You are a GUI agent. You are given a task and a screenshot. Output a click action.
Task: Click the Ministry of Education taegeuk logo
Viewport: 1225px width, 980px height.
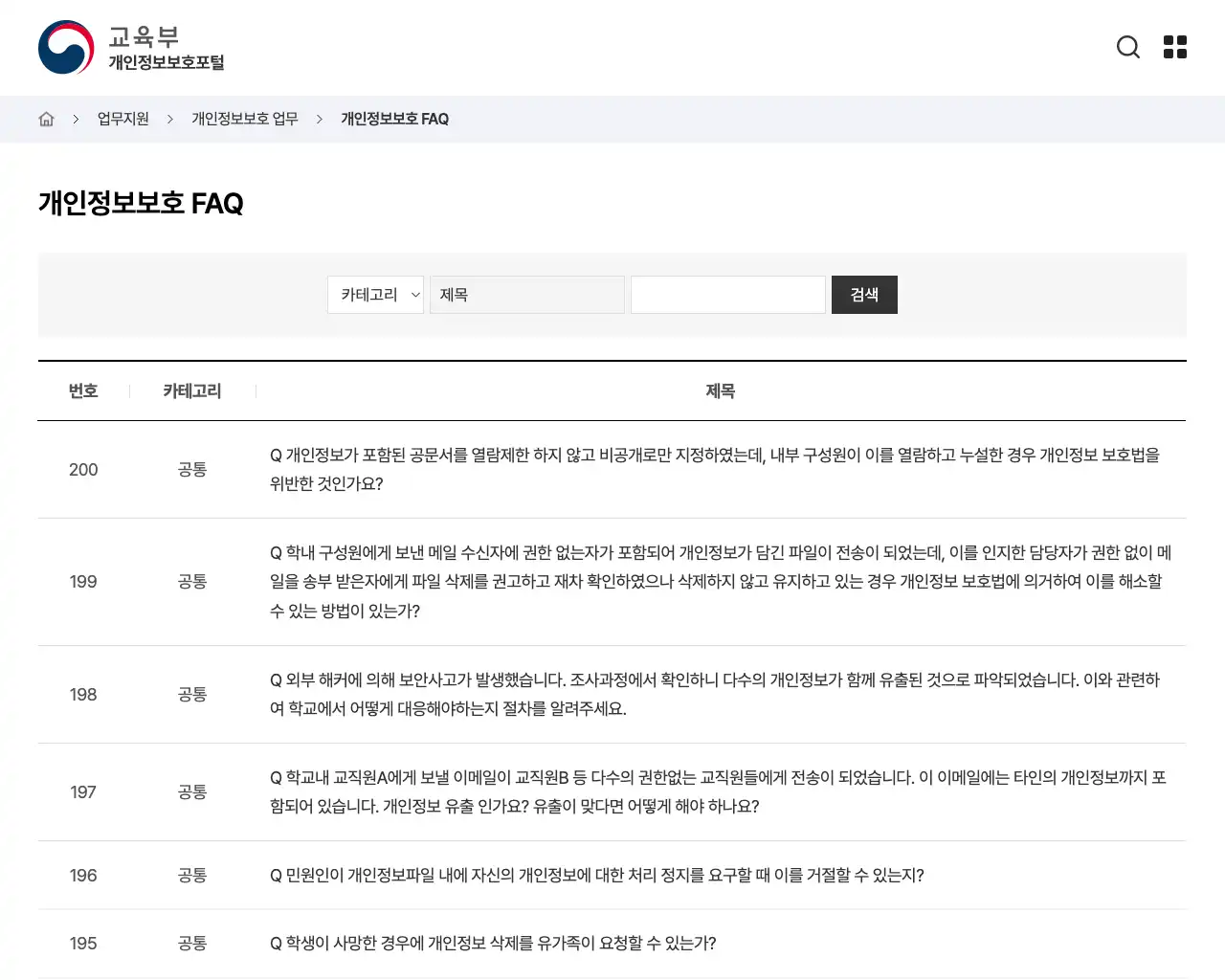[66, 48]
